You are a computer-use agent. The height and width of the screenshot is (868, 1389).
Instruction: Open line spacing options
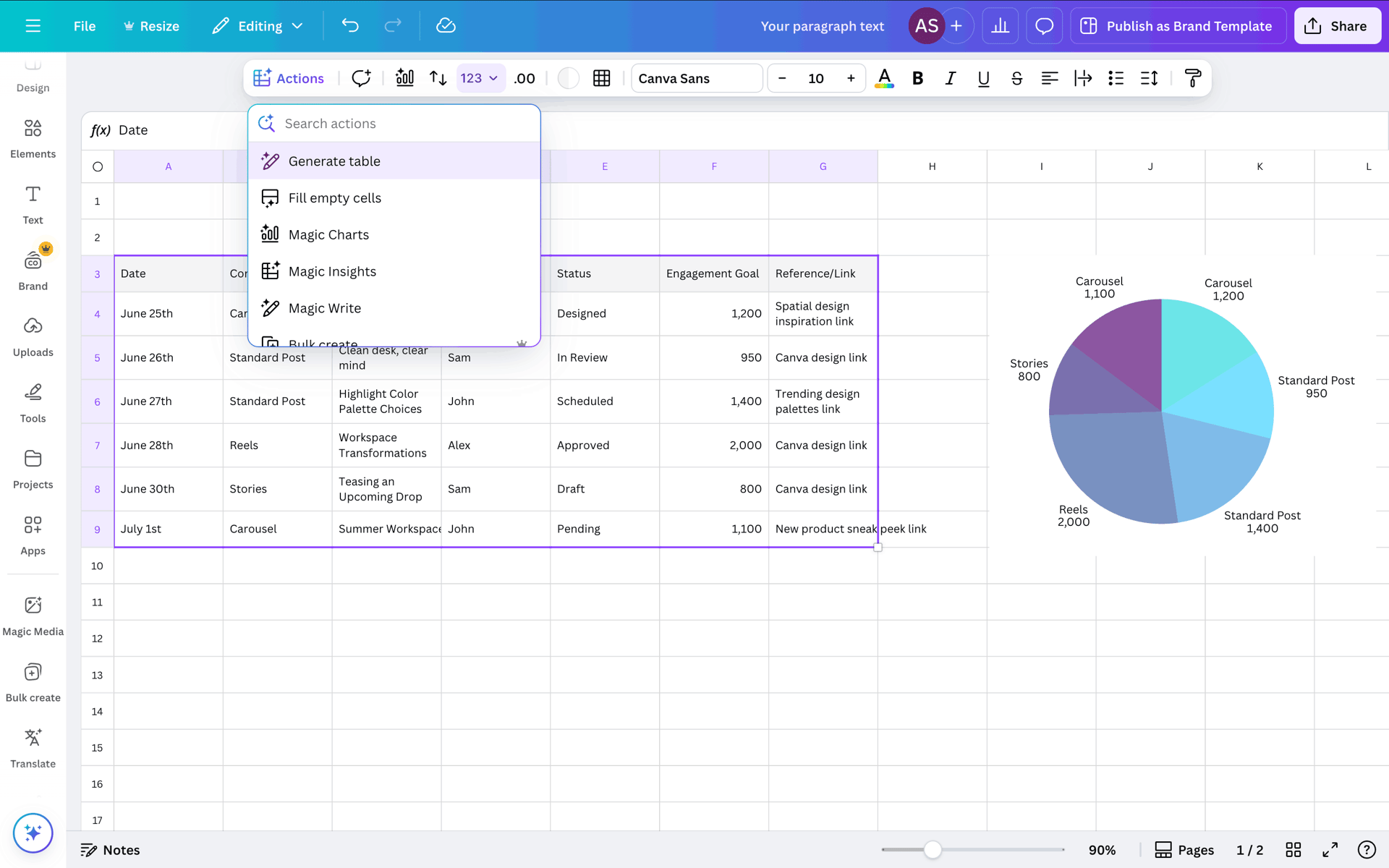[x=1150, y=78]
